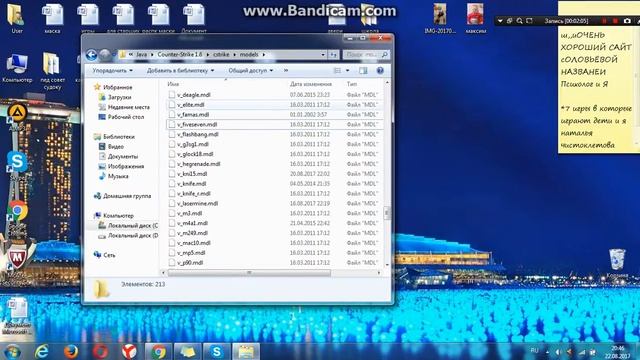640x360 pixels.
Task: Sort by the Дата изменения column header
Action: coord(311,84)
